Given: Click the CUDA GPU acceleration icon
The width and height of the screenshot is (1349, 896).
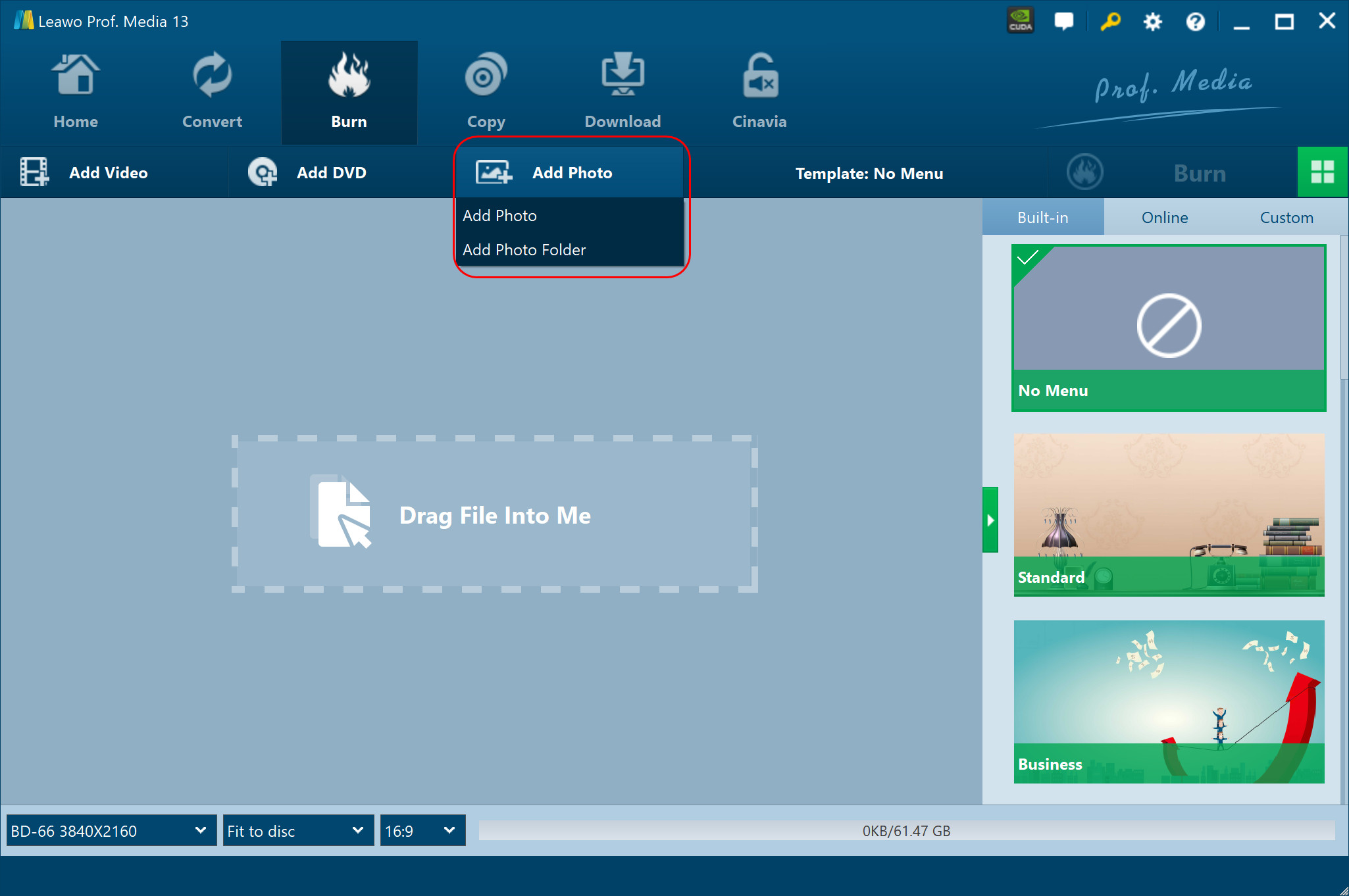Looking at the screenshot, I should (x=1021, y=21).
